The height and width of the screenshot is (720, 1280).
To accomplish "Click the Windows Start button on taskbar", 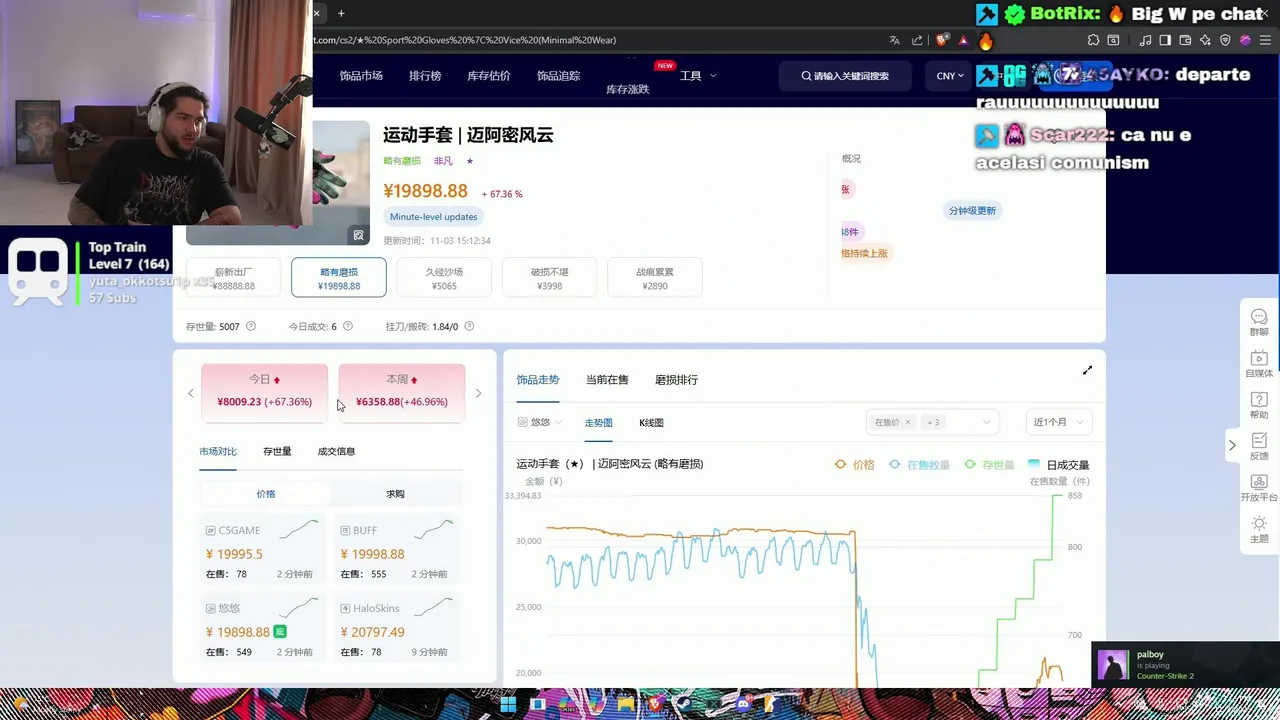I will point(508,704).
